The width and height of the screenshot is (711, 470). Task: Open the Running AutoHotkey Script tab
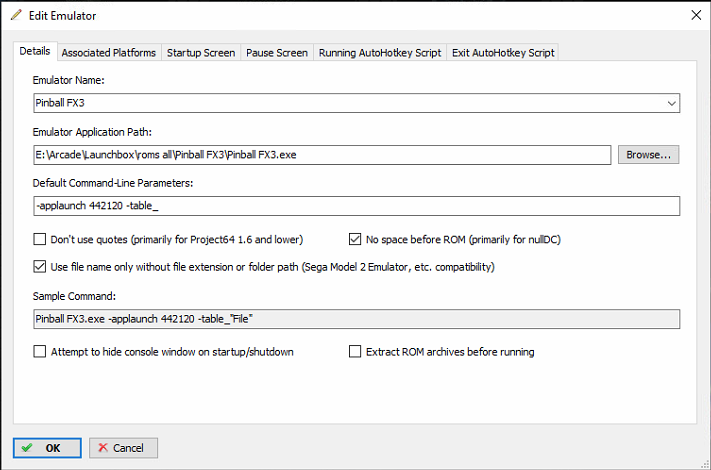[380, 53]
